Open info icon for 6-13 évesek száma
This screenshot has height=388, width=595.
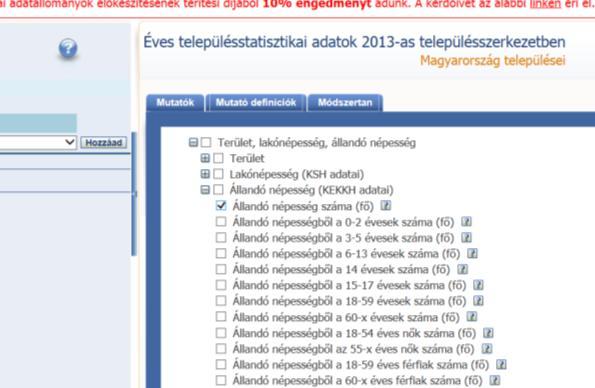[x=472, y=253]
